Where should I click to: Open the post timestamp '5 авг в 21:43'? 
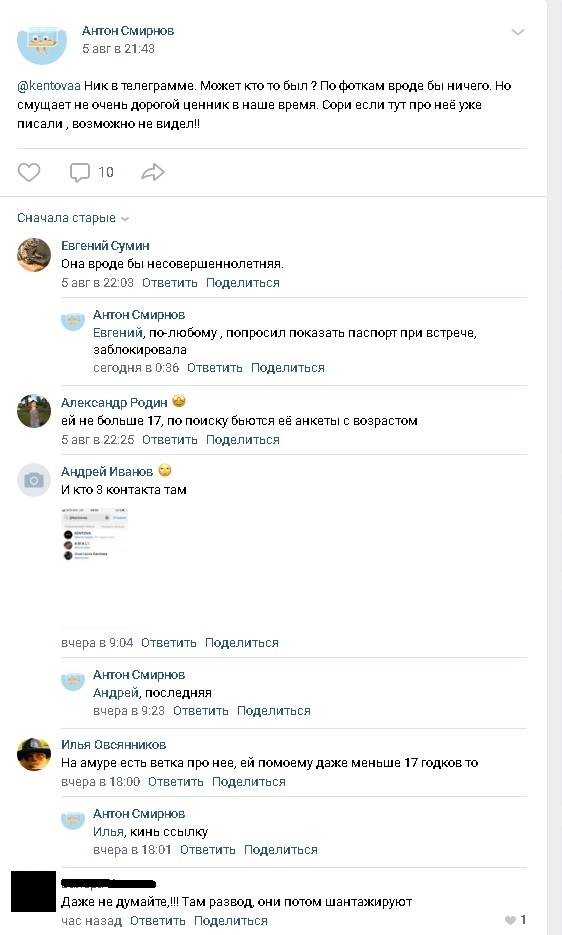pos(118,49)
